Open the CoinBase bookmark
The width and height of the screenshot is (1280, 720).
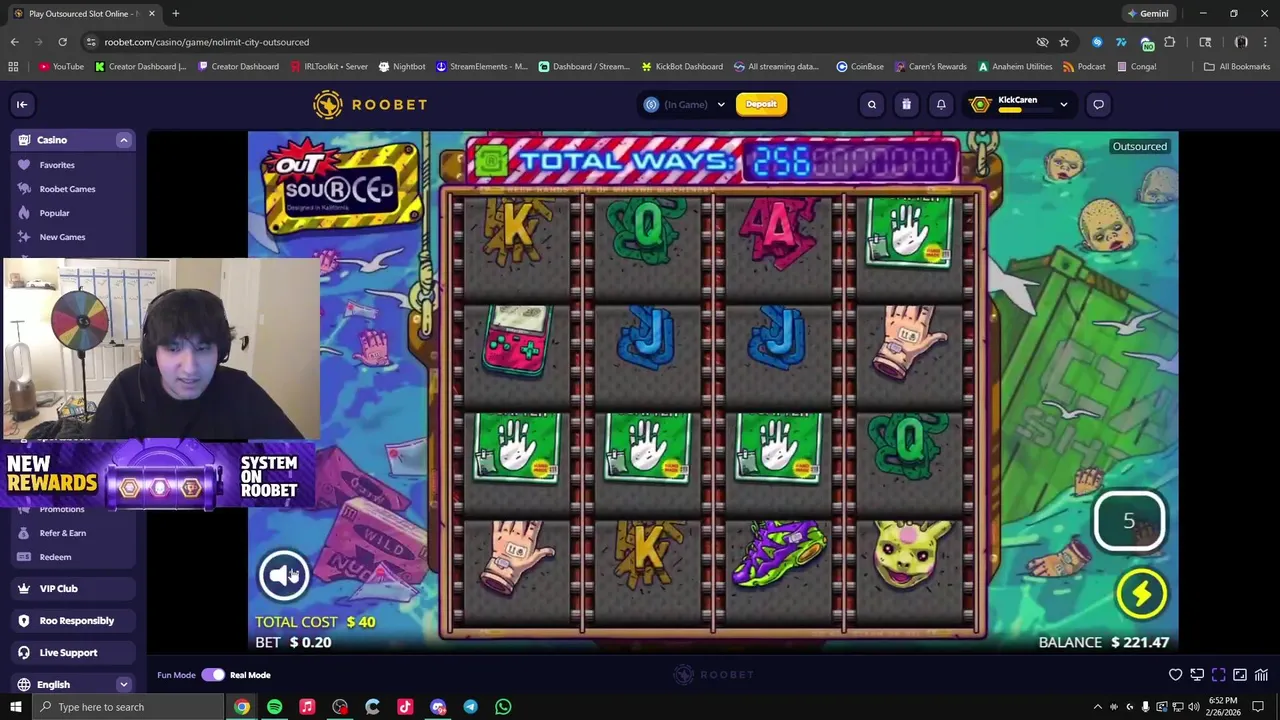pyautogui.click(x=860, y=67)
